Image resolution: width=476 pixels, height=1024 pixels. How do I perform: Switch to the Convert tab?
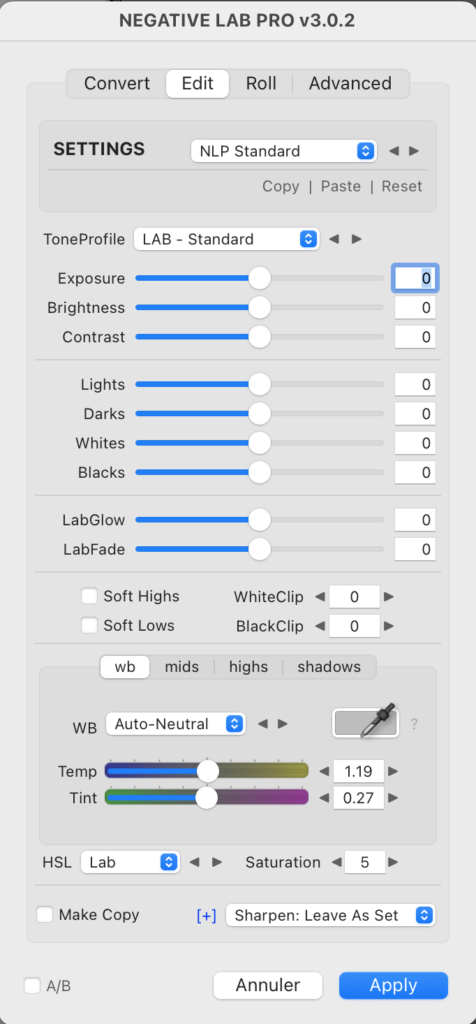coord(117,84)
